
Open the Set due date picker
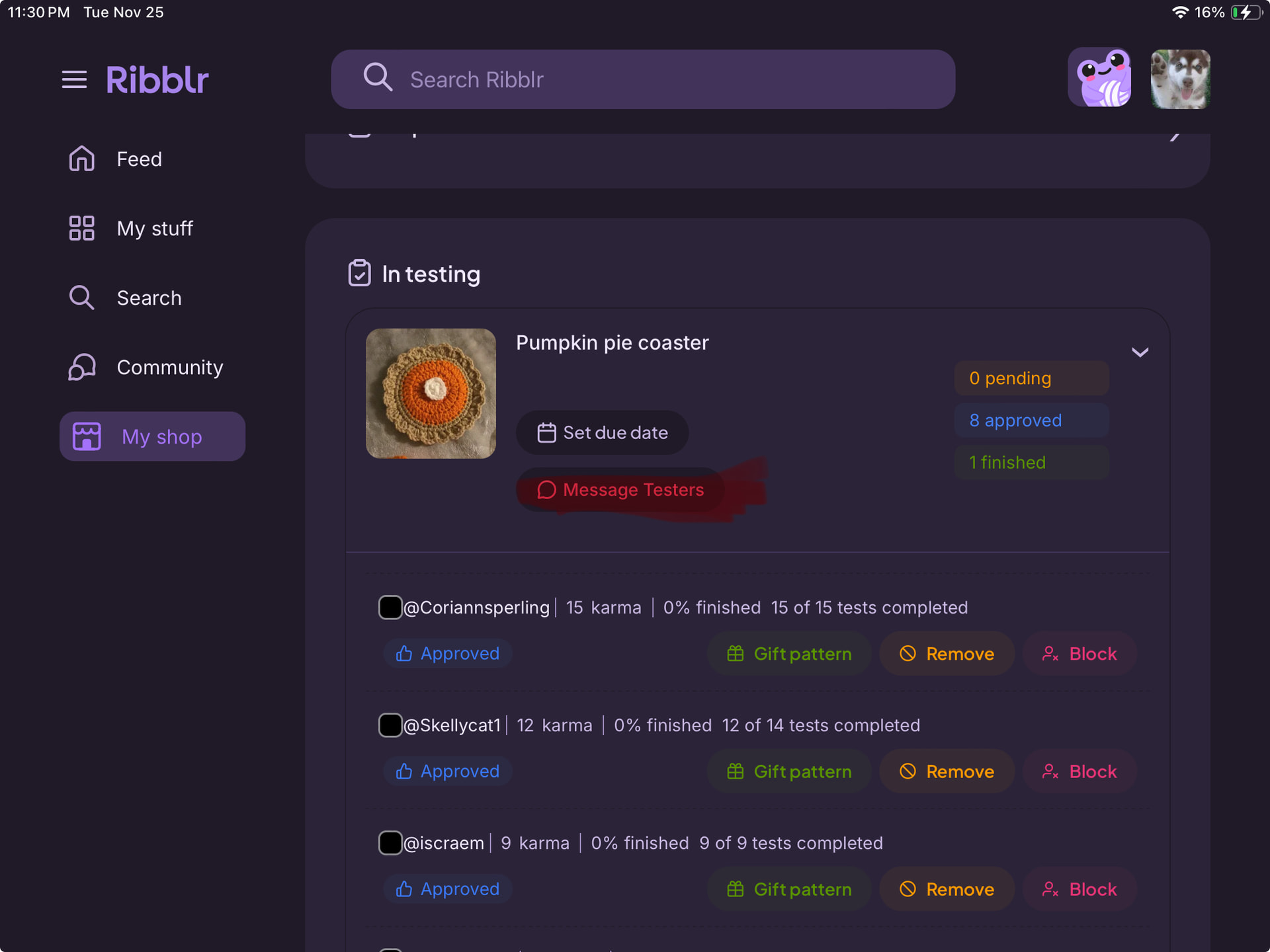[602, 432]
